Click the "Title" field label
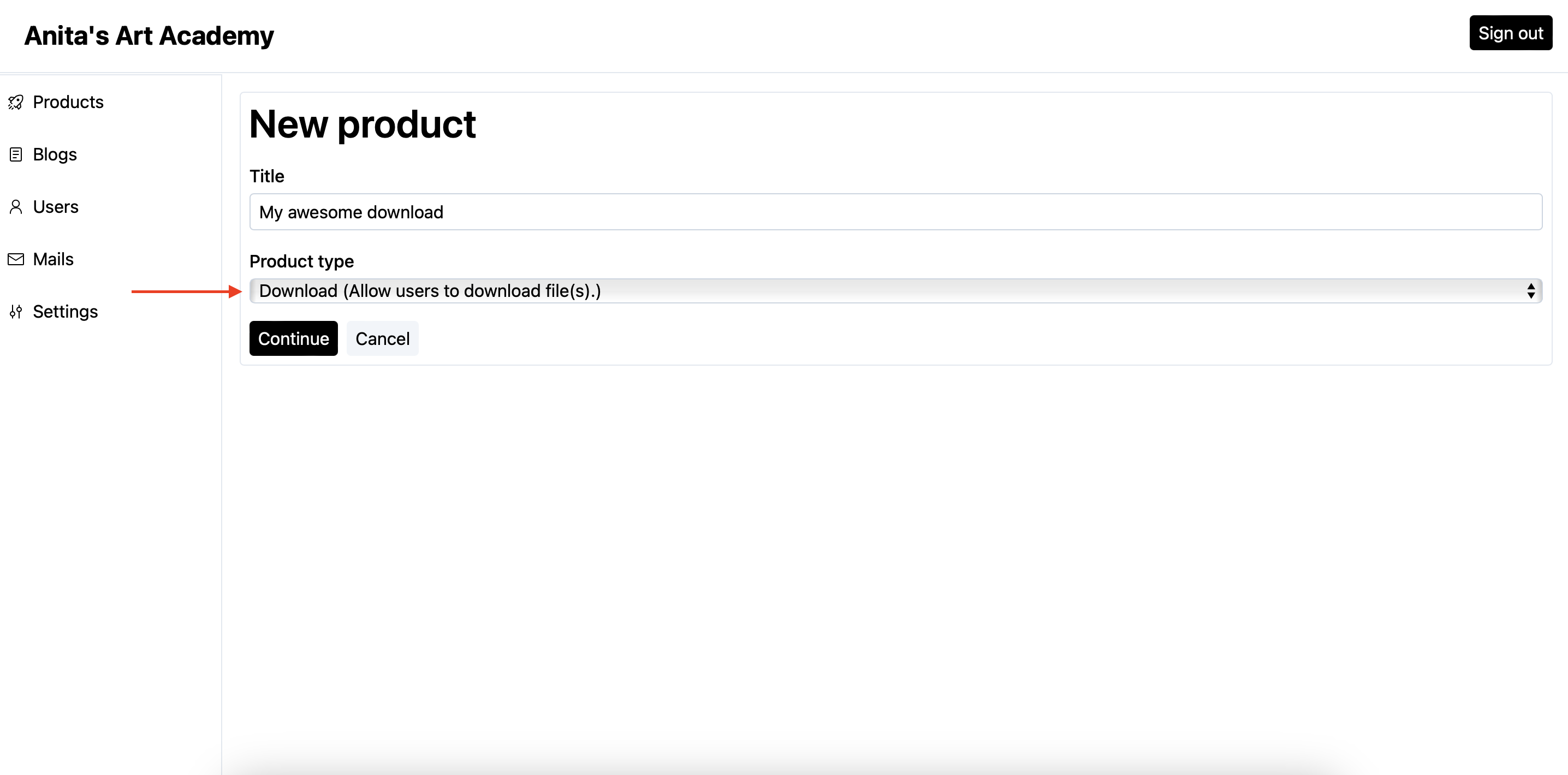 point(266,176)
